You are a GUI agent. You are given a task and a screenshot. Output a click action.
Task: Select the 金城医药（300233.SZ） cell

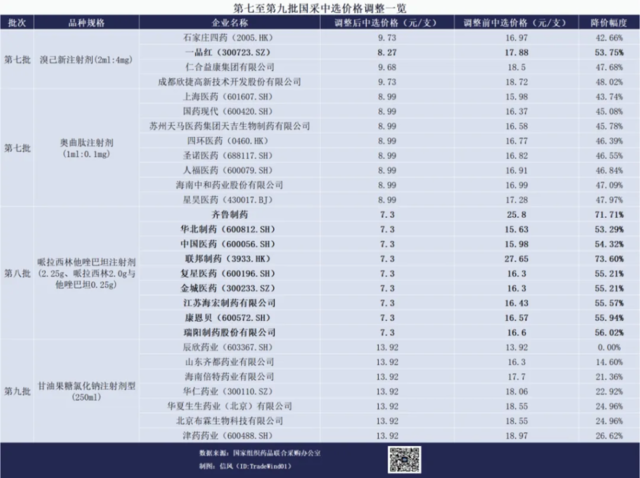[x=229, y=288]
